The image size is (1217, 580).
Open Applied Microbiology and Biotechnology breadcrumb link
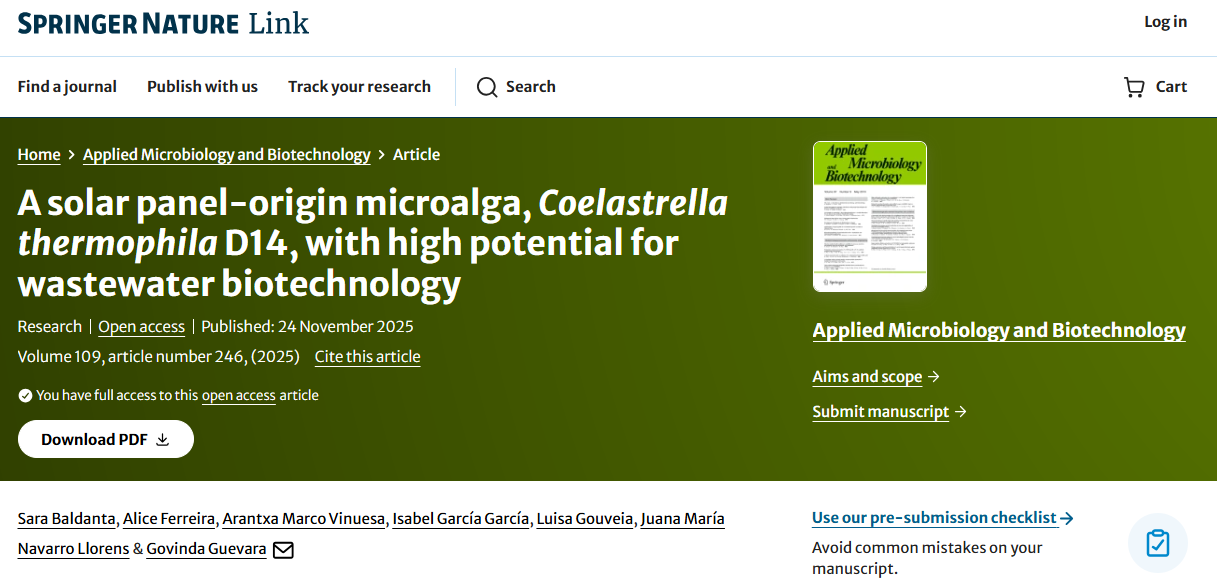pos(226,154)
